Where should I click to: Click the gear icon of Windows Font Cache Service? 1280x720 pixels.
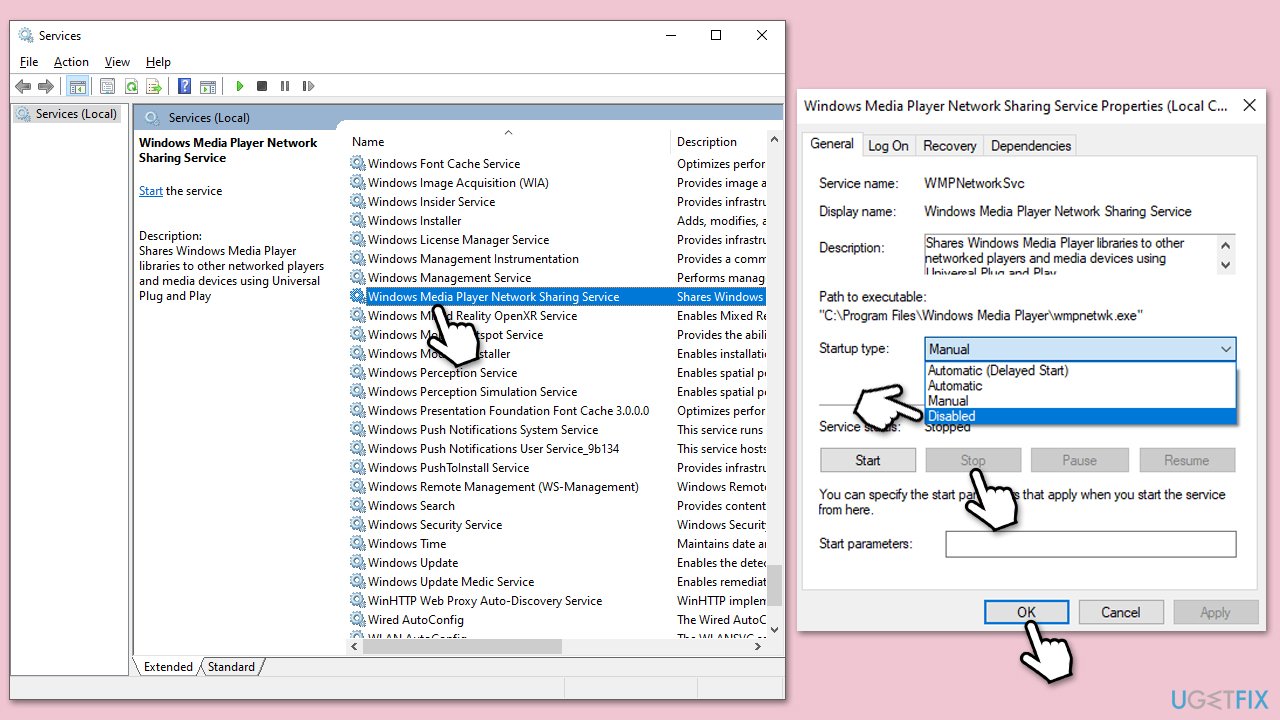358,163
